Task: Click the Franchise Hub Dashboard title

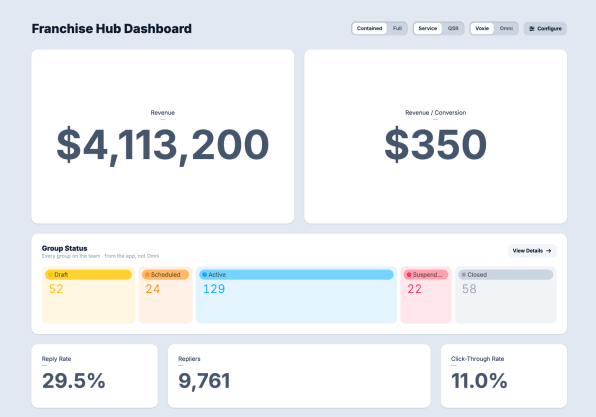Action: click(111, 29)
